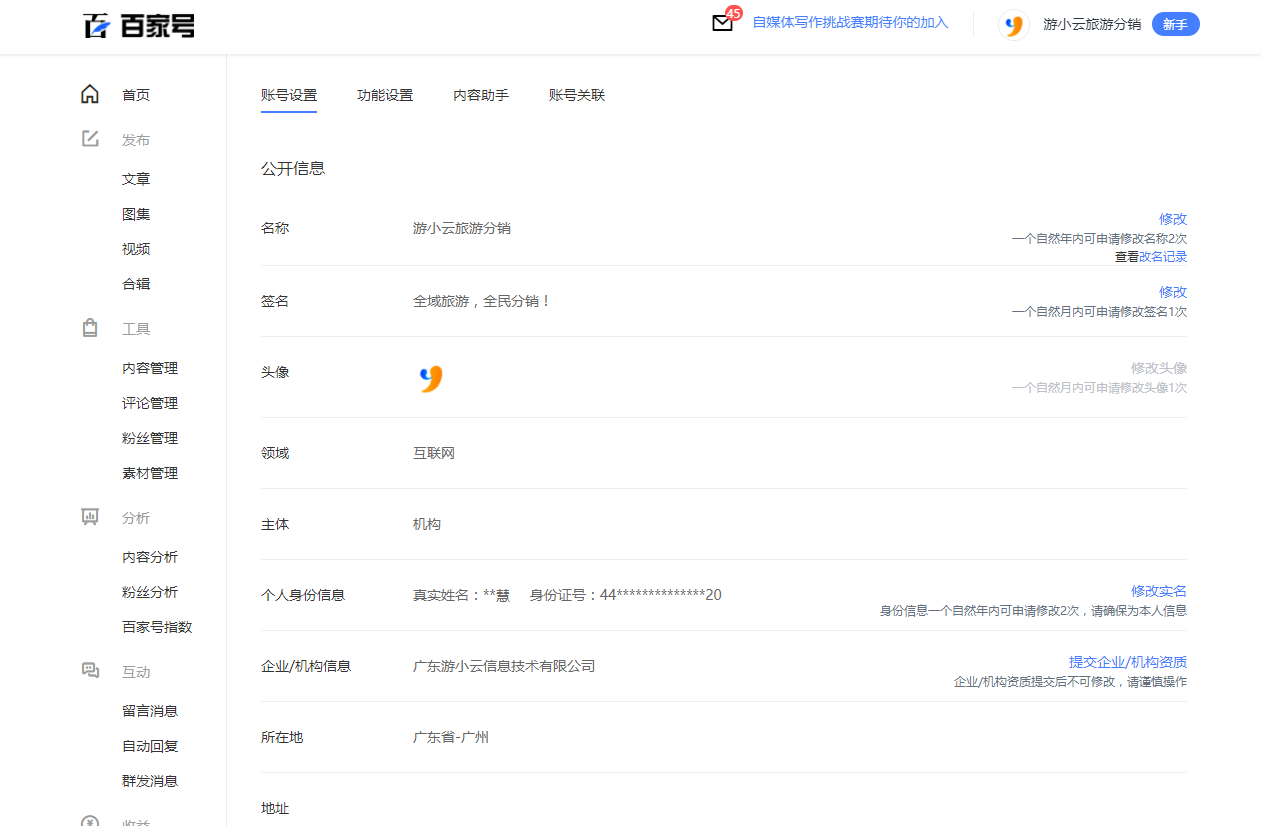Click the 互动 section header
Viewport: 1261px width, 826px height.
[136, 672]
